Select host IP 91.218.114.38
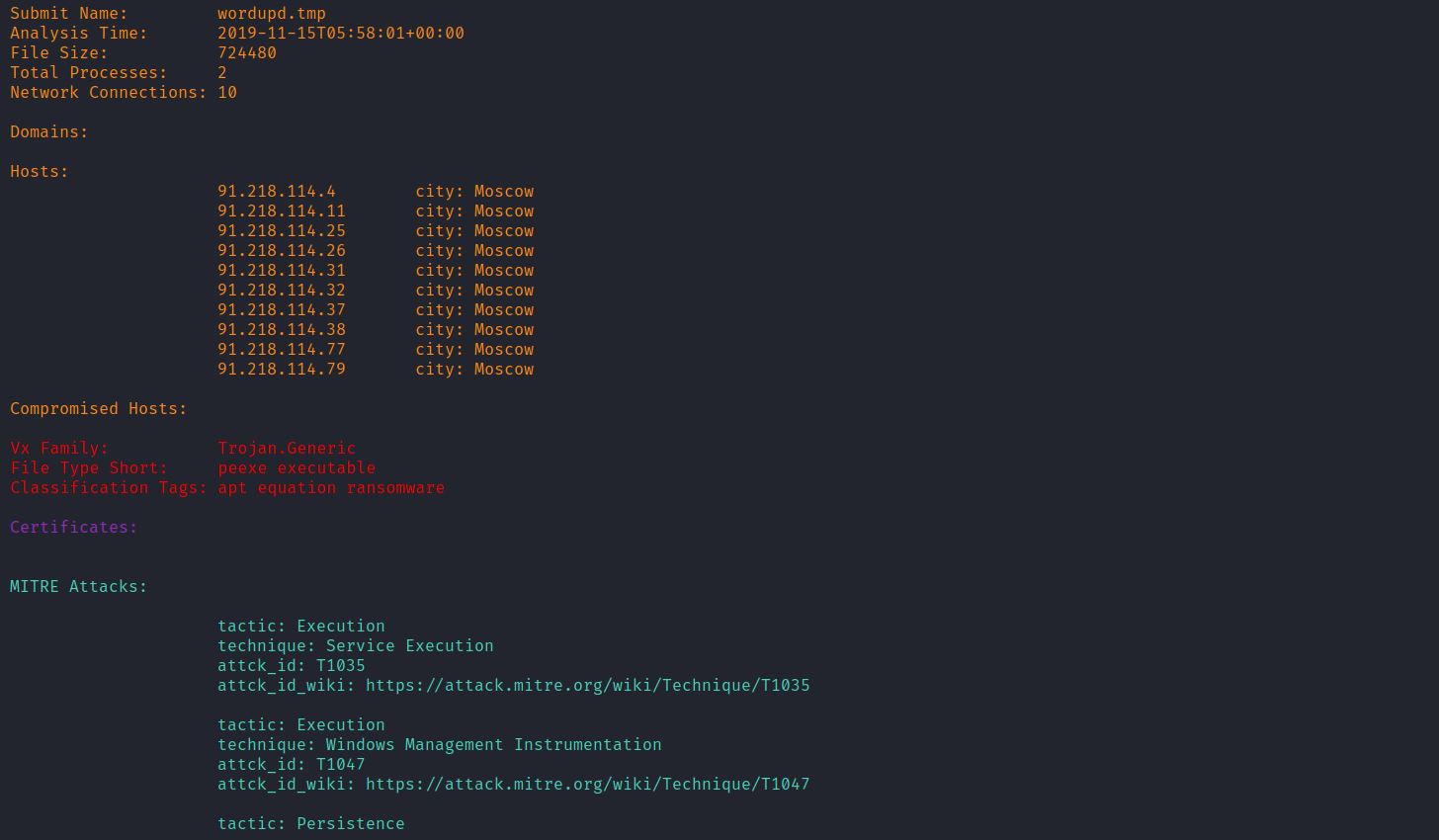This screenshot has height=840, width=1439. [282, 330]
